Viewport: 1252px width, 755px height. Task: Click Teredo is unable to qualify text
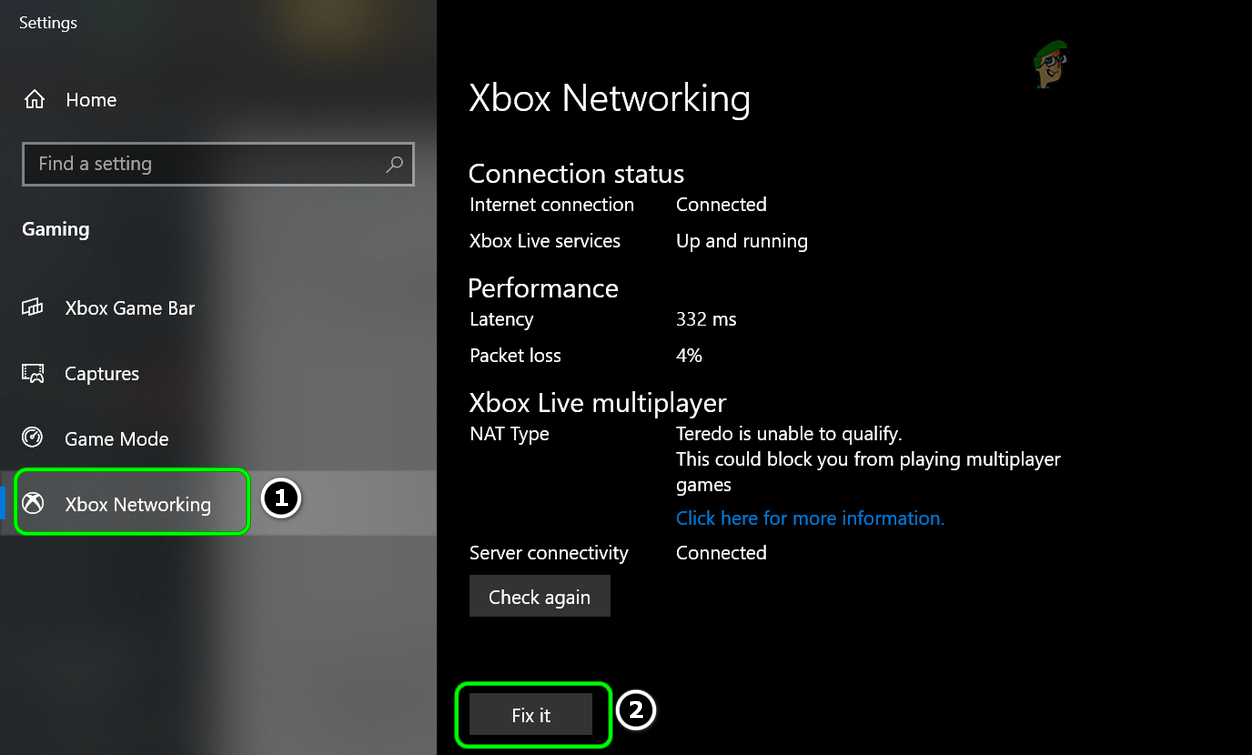789,434
